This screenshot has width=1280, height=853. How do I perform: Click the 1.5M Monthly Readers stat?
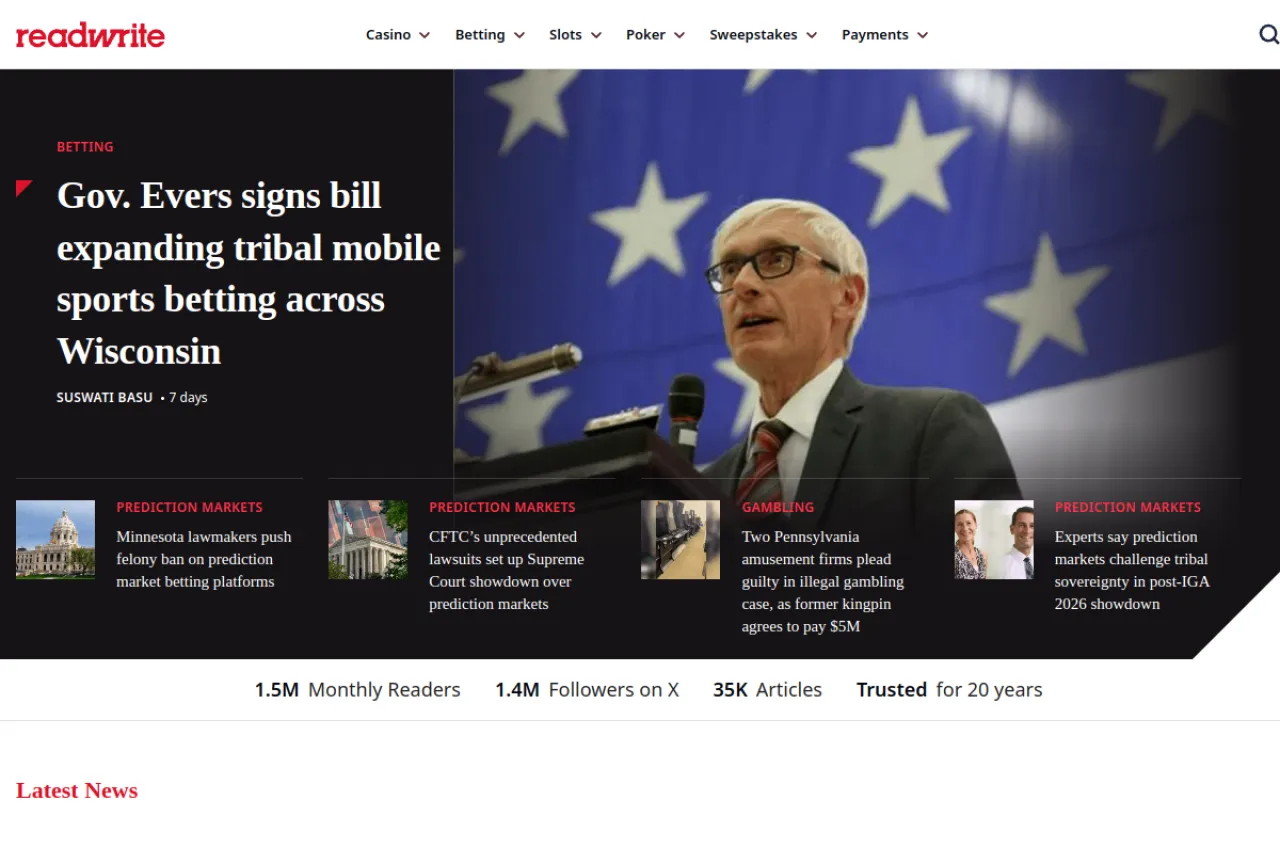click(357, 690)
